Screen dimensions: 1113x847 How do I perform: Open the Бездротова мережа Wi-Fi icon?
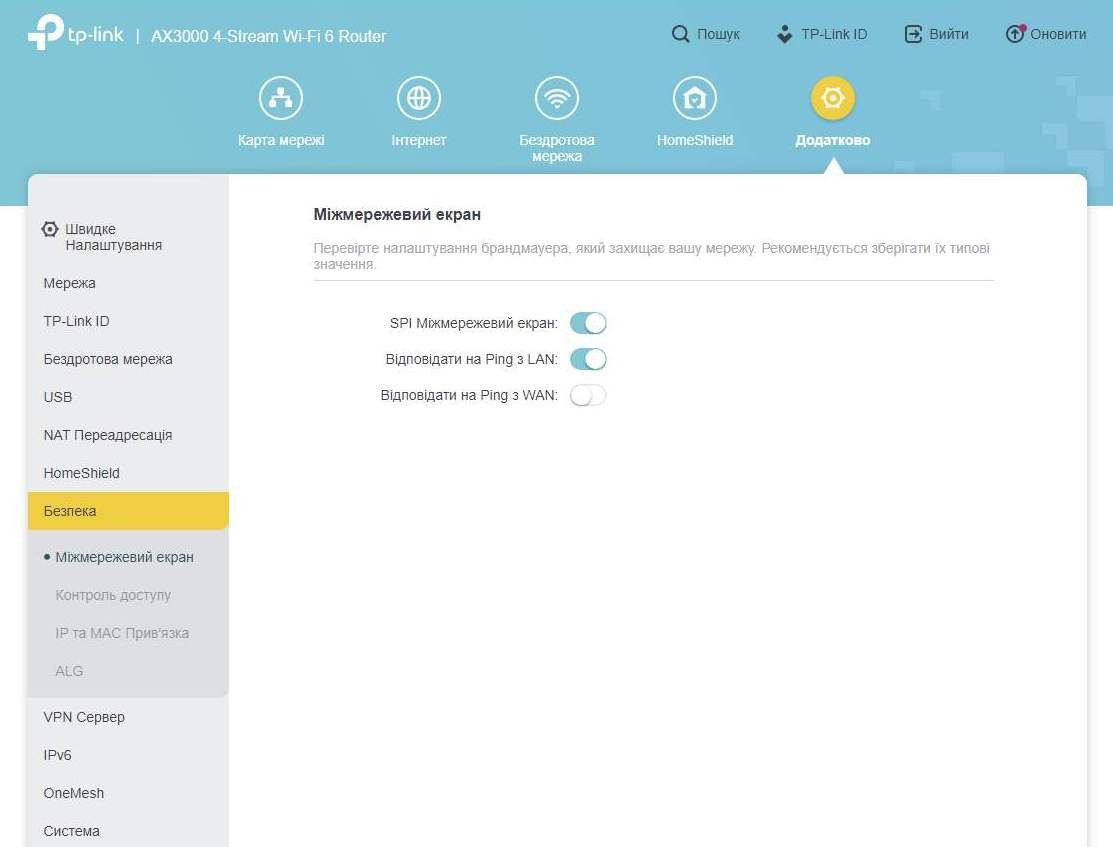pos(557,98)
